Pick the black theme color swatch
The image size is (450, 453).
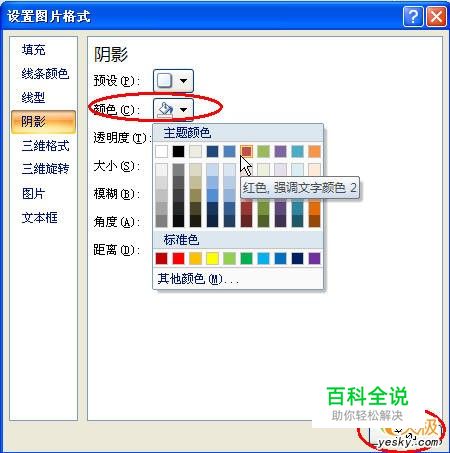tap(178, 152)
